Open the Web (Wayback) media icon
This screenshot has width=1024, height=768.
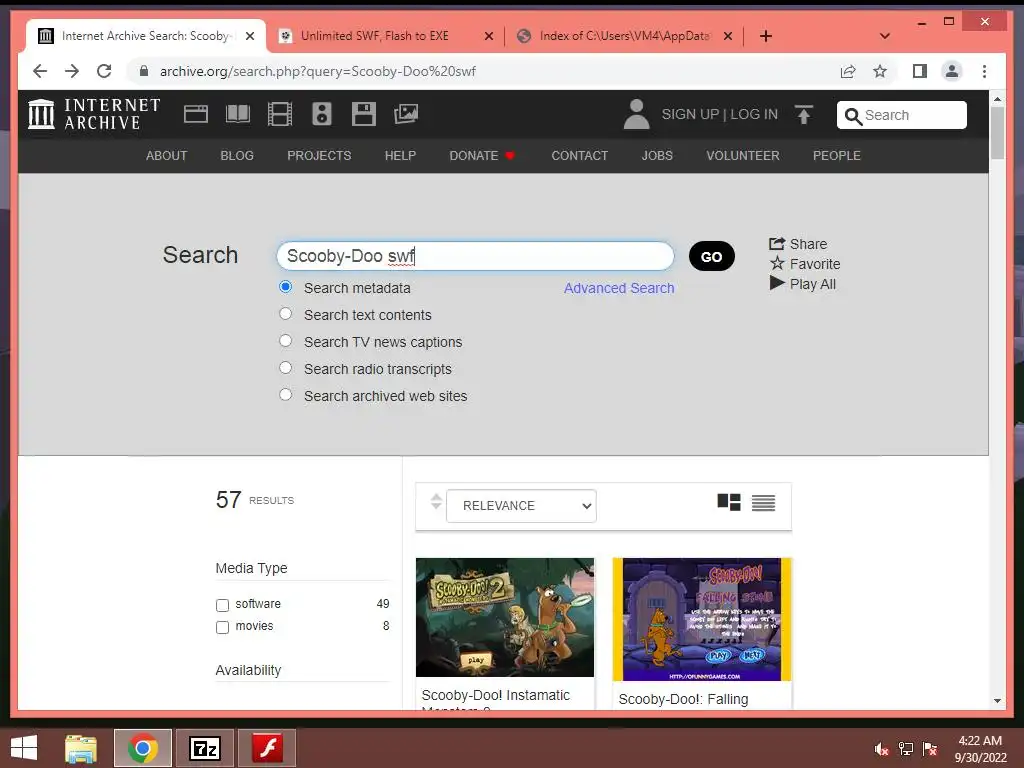[196, 114]
